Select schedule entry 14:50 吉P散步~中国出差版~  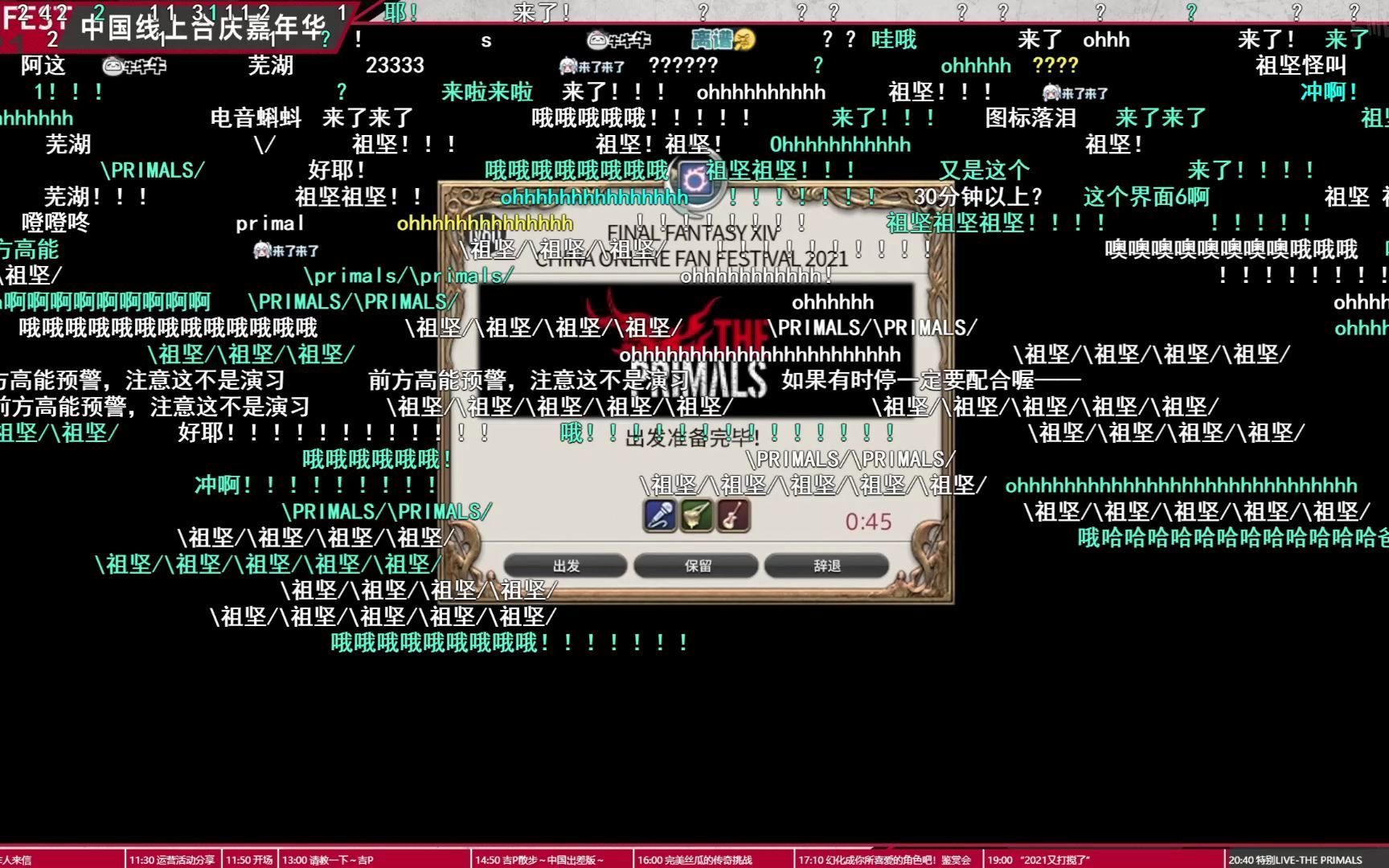539,860
